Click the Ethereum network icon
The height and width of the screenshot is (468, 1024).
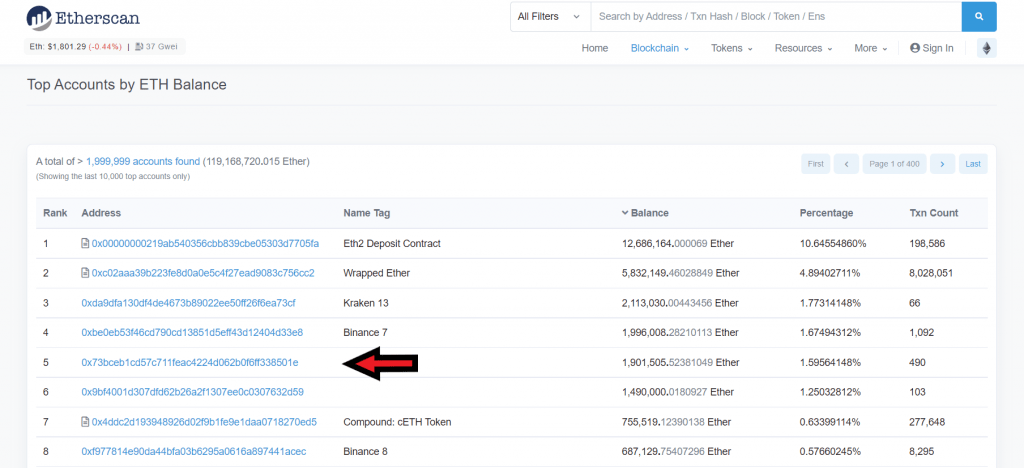click(x=986, y=48)
